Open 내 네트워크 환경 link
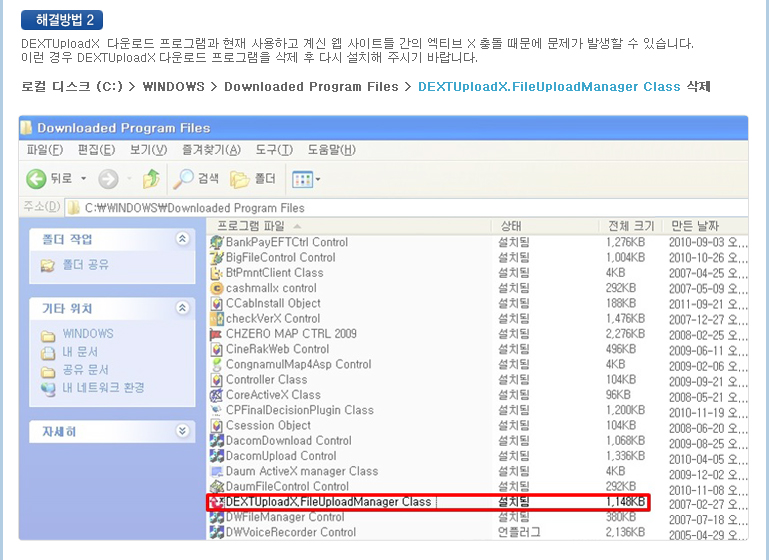 (x=103, y=388)
